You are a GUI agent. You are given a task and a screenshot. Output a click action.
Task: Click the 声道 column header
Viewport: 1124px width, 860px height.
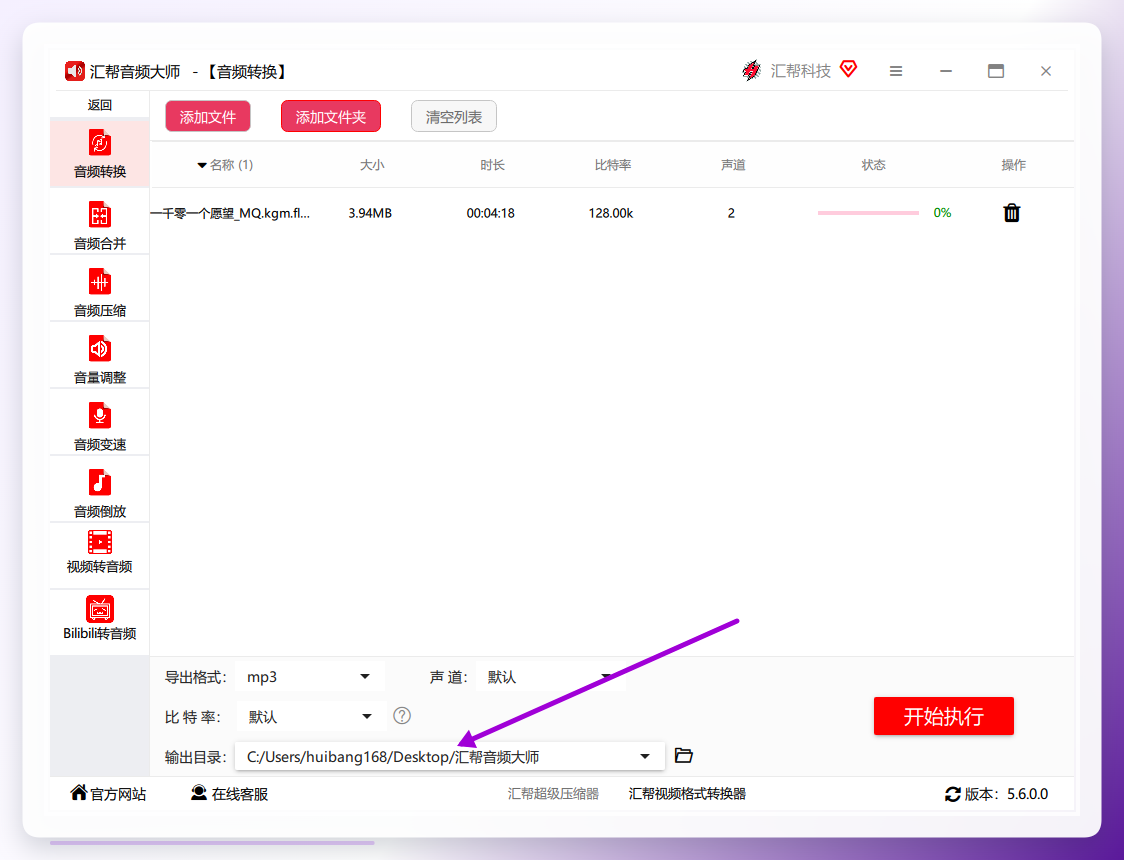[x=733, y=165]
